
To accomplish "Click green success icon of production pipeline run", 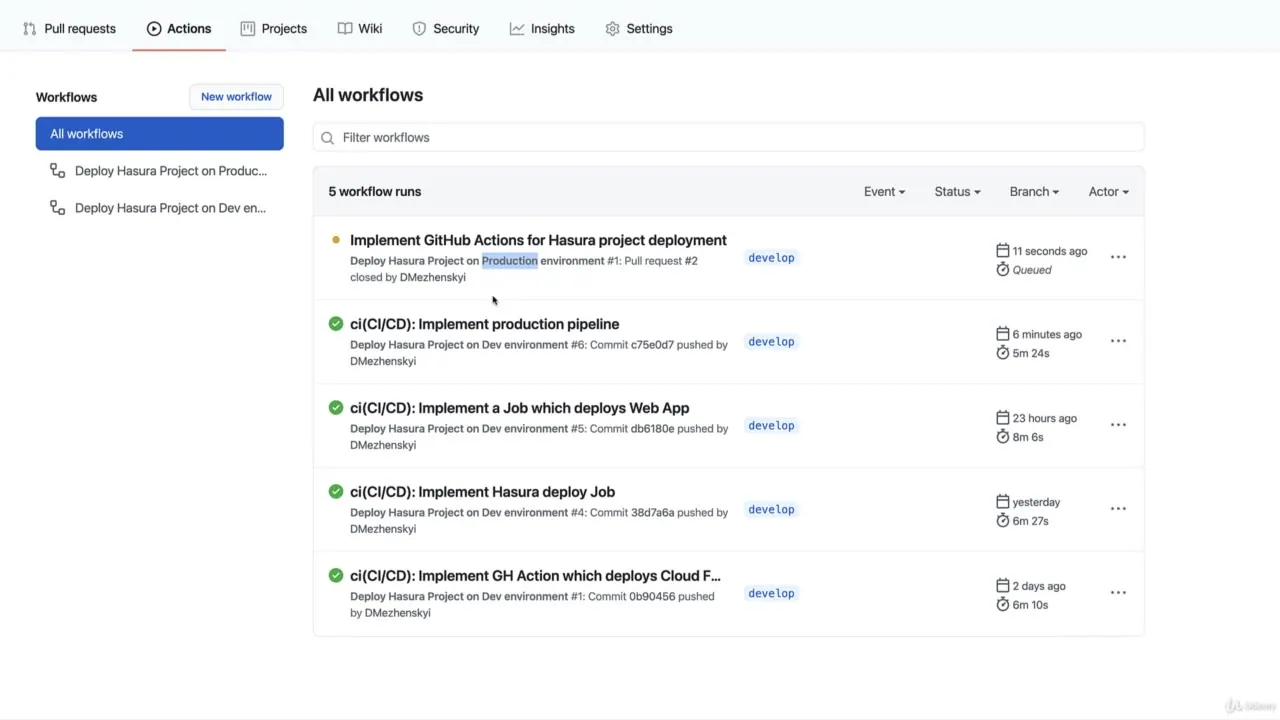I will [336, 324].
